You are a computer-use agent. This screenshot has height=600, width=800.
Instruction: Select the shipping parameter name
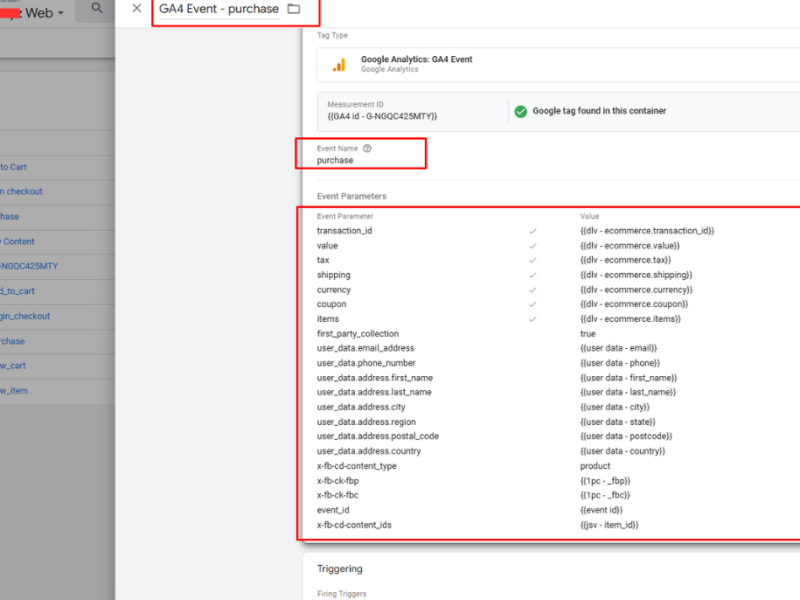(334, 274)
